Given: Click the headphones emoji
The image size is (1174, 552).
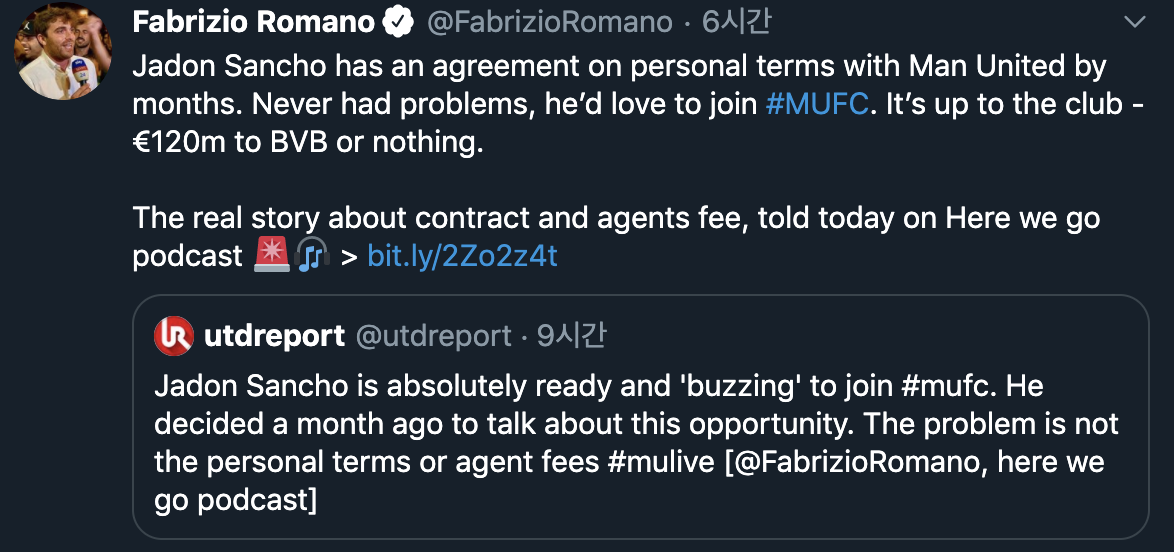Looking at the screenshot, I should 312,256.
